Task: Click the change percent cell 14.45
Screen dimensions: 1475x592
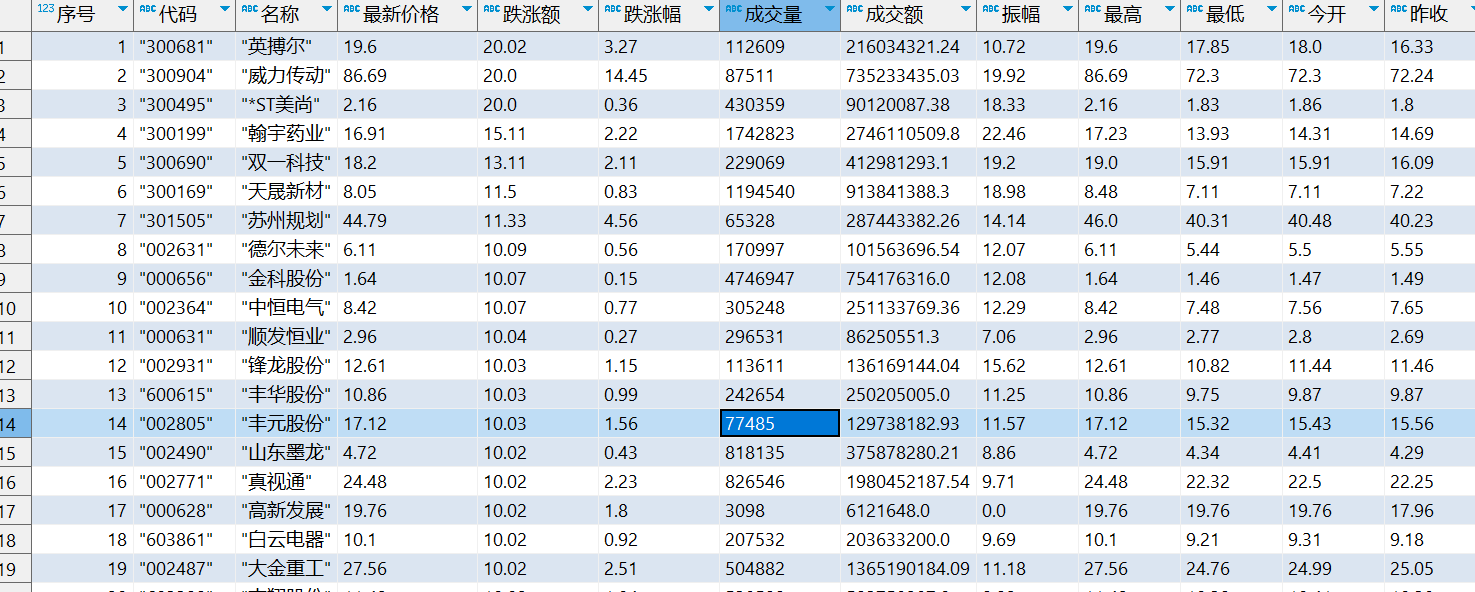Action: [x=659, y=76]
